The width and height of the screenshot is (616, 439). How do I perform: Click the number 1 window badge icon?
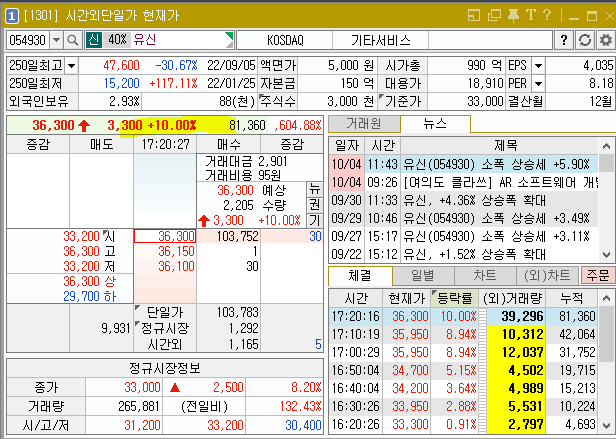11,16
